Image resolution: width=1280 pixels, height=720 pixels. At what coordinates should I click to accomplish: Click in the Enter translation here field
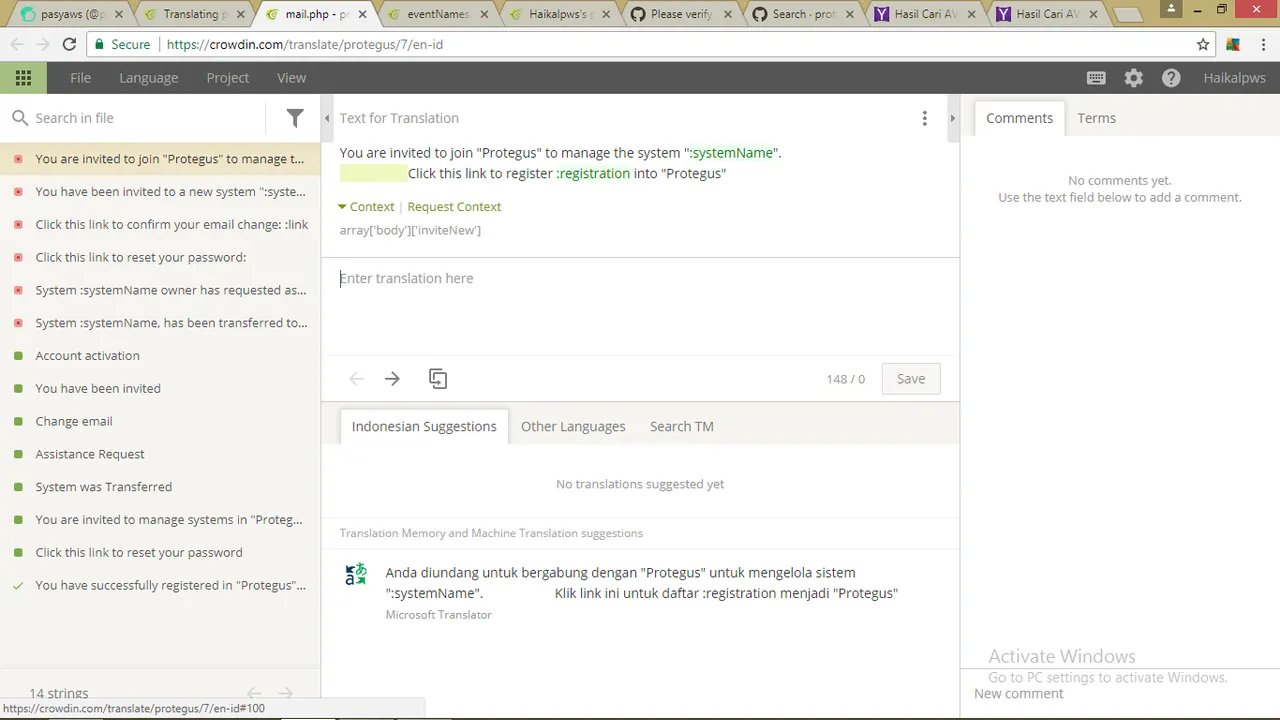640,305
